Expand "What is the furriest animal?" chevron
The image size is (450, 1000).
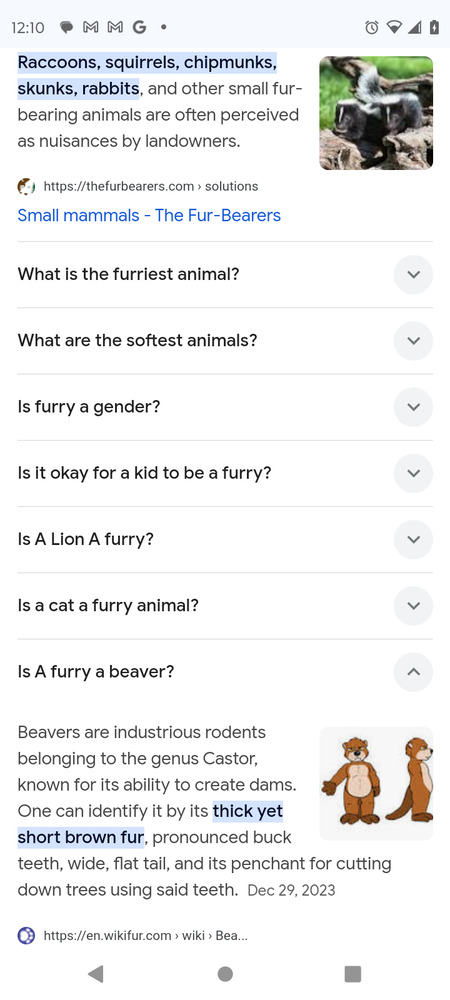click(413, 274)
